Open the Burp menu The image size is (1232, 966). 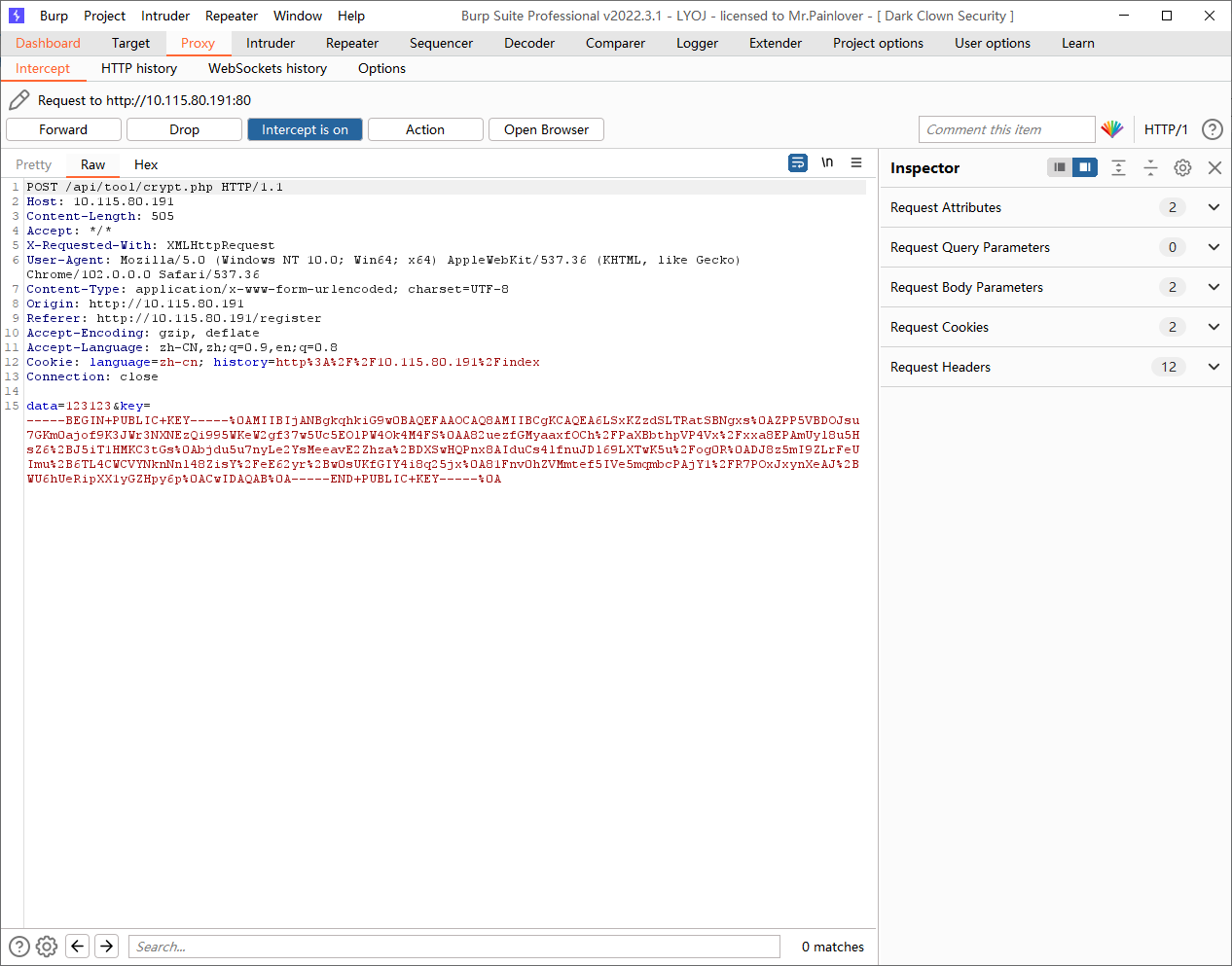click(54, 16)
